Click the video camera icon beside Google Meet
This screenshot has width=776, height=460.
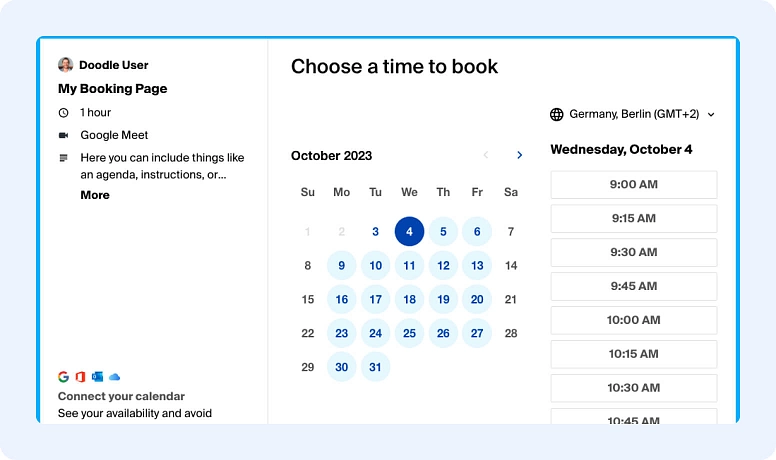(x=64, y=135)
